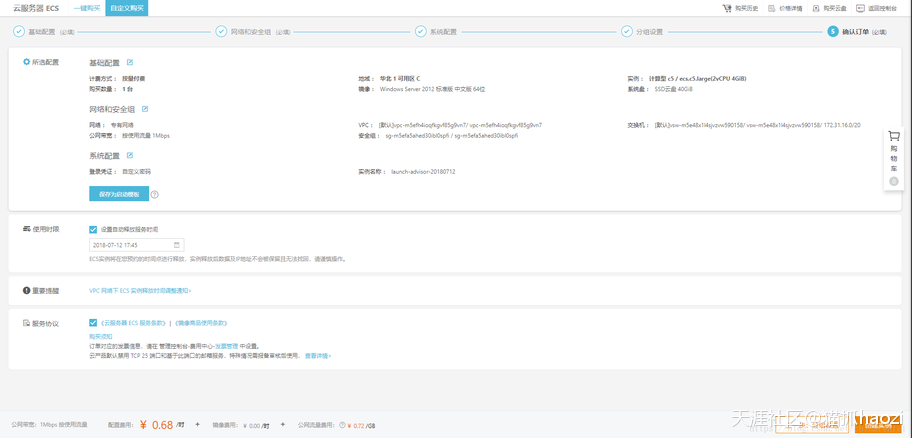Click 确认订单 step label
The image size is (912, 438).
click(x=856, y=32)
